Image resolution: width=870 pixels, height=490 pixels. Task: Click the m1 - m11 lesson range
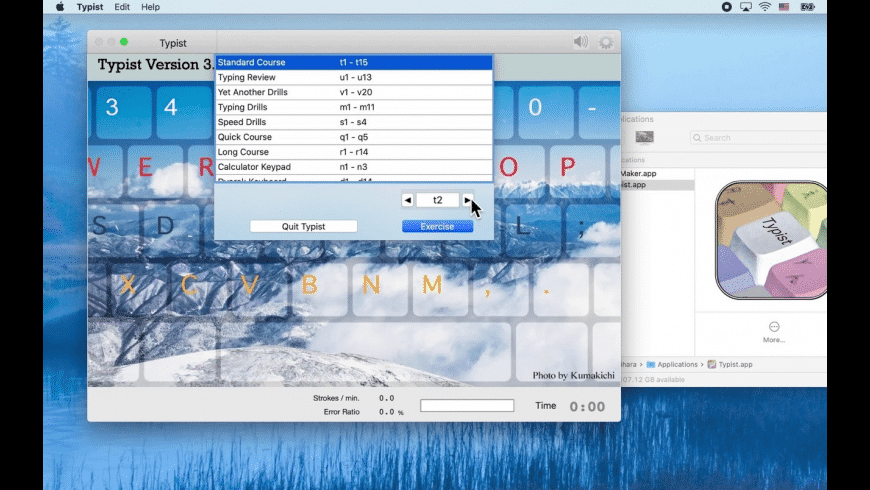pyautogui.click(x=357, y=107)
